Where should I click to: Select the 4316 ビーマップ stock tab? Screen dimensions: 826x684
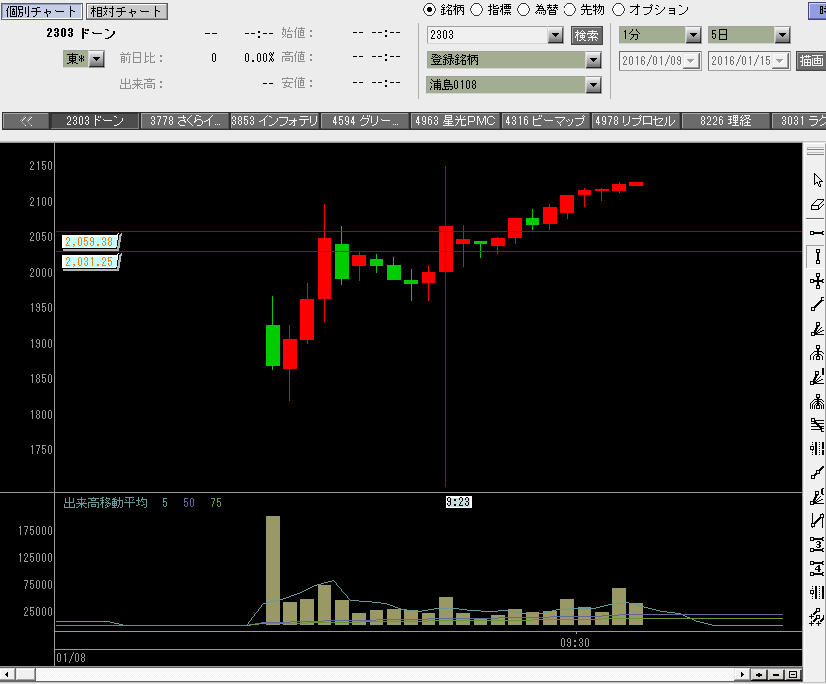coord(546,121)
